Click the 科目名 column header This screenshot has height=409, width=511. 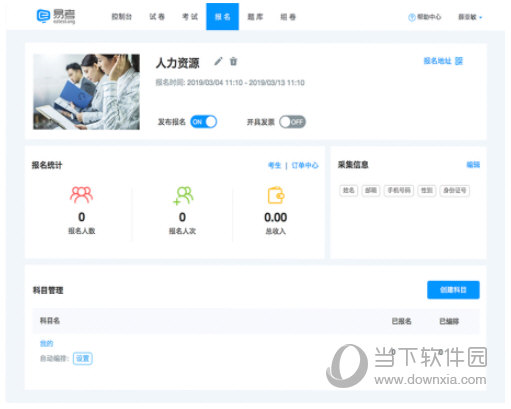(50, 321)
